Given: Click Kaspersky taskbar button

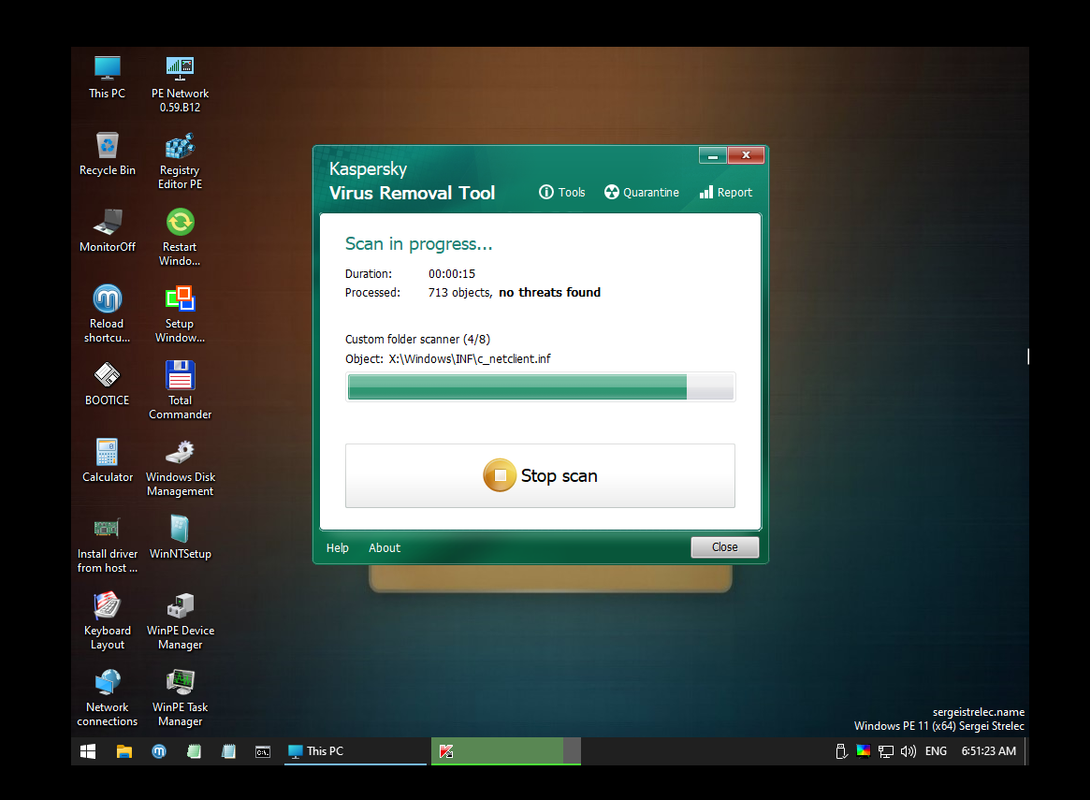Looking at the screenshot, I should point(505,751).
